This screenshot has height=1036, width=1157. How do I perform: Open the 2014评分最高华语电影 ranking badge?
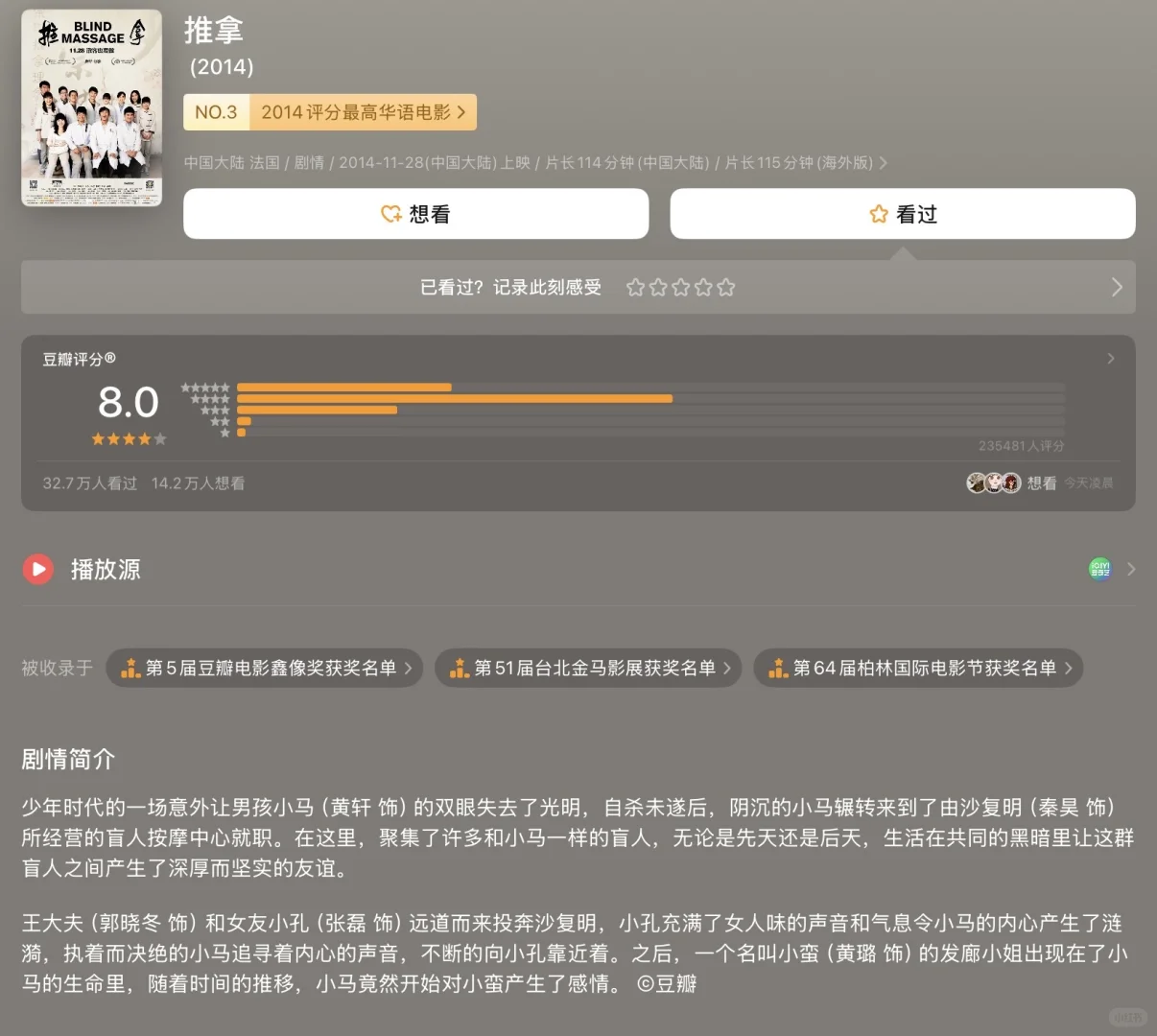click(330, 112)
